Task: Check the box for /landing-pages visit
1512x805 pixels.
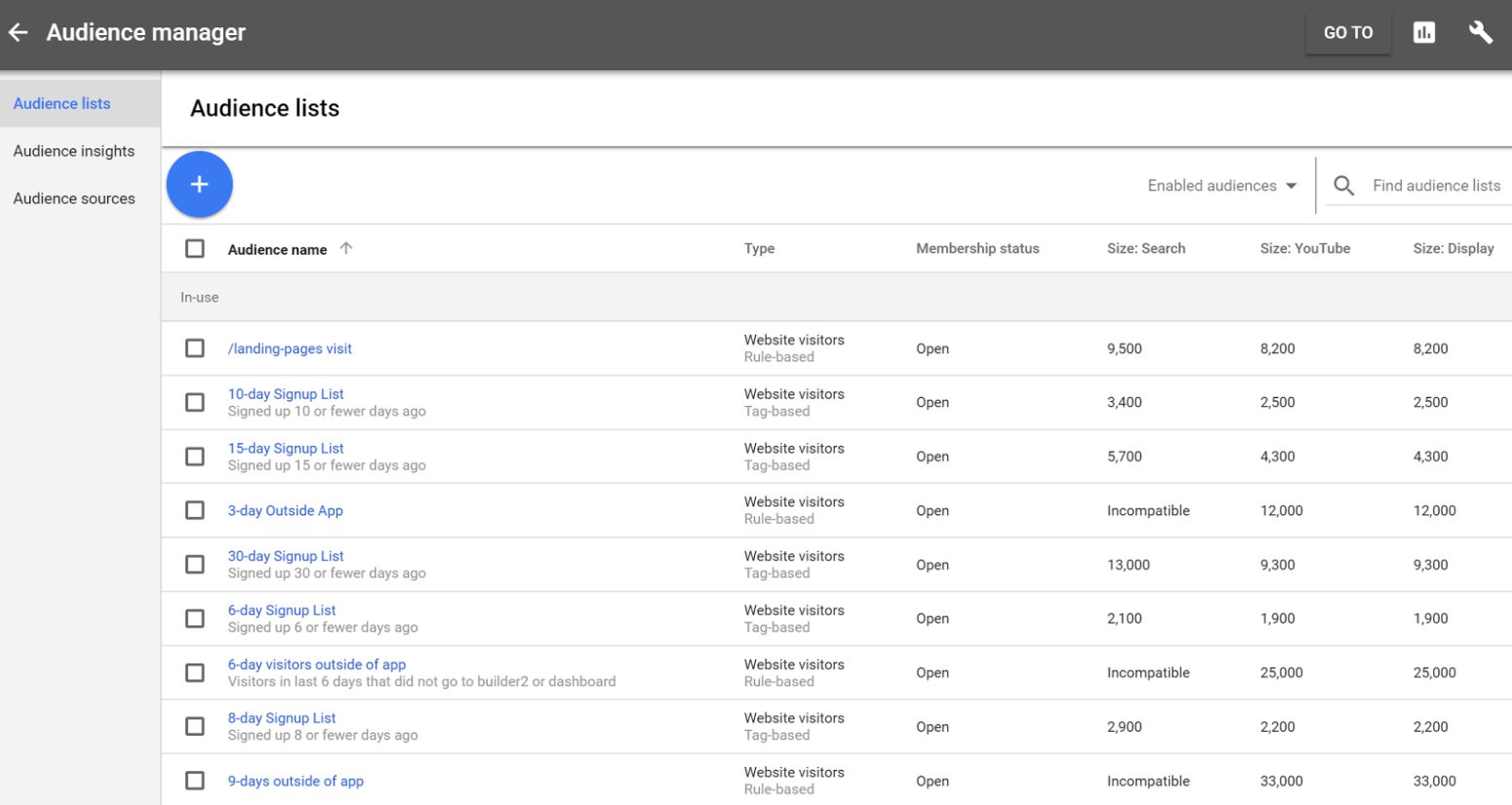Action: 195,348
